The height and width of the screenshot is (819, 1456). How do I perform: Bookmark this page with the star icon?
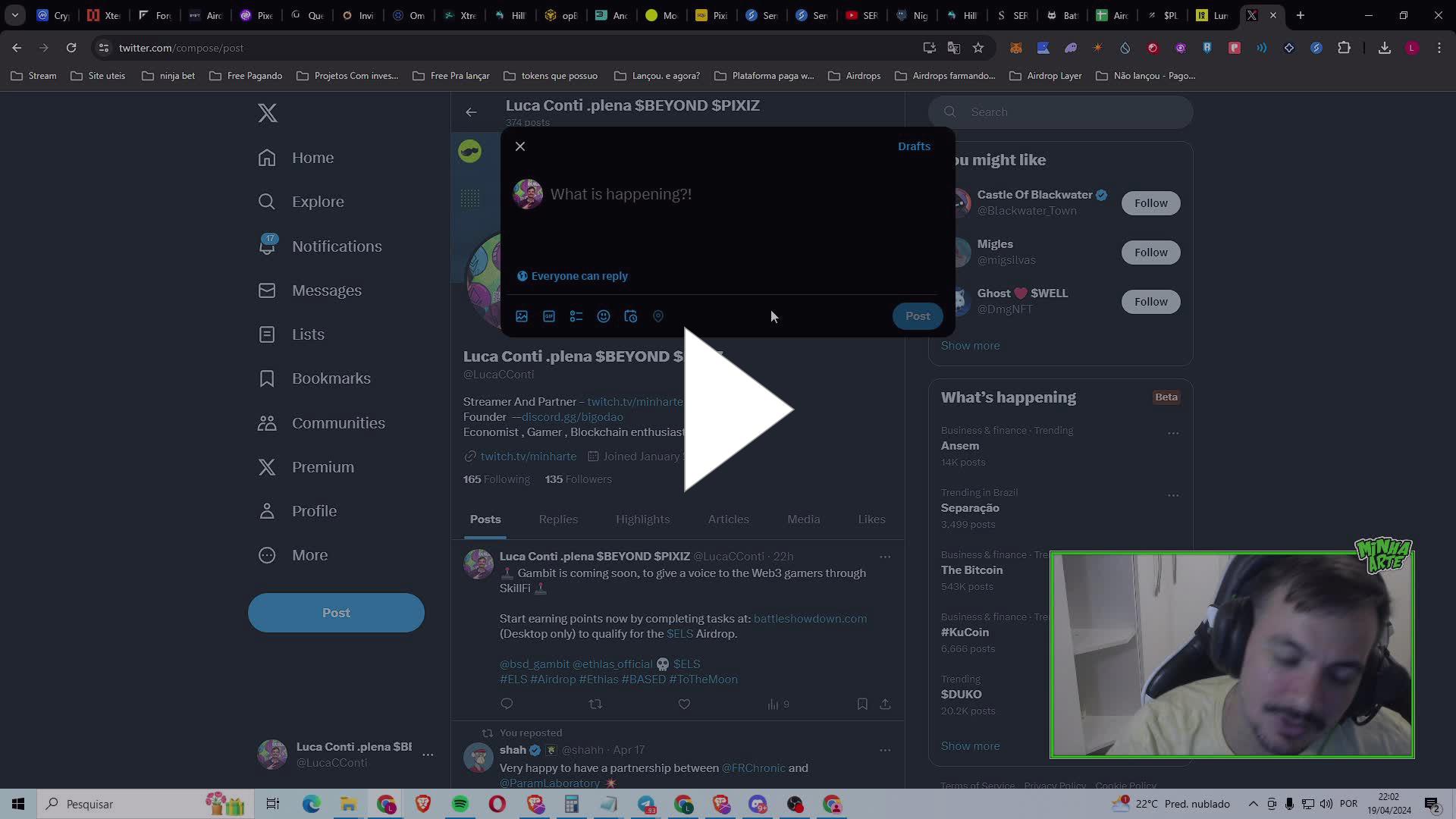978,47
